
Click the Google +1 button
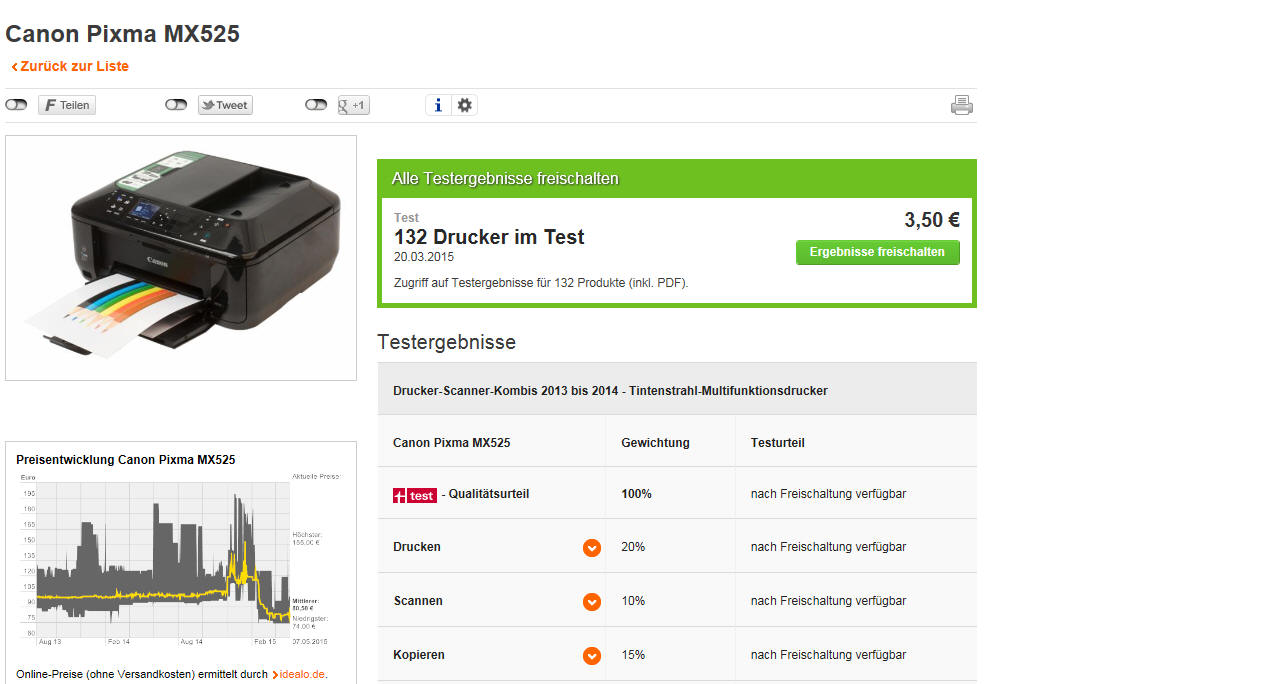tap(354, 105)
